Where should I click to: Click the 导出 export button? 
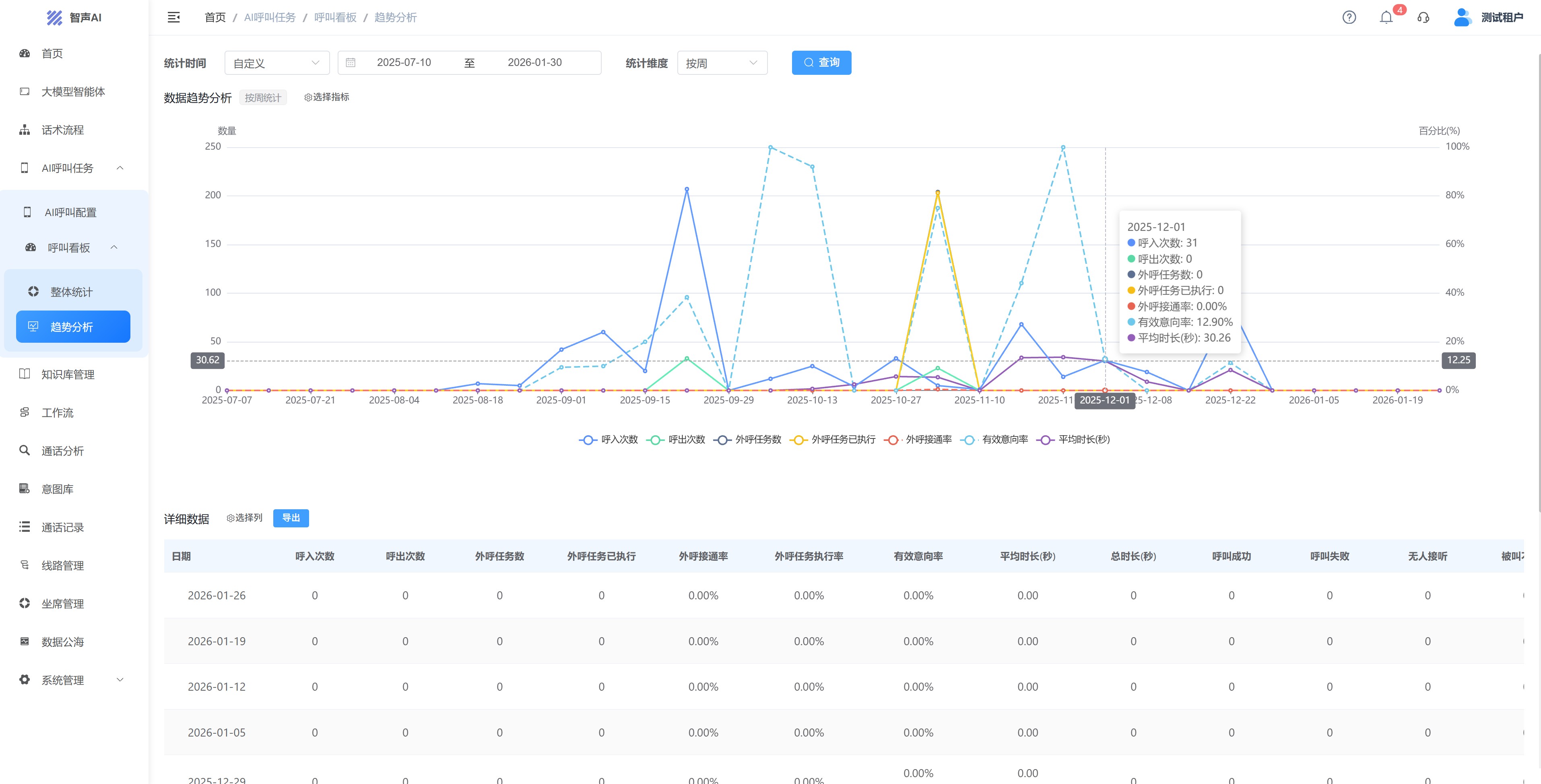pyautogui.click(x=291, y=519)
